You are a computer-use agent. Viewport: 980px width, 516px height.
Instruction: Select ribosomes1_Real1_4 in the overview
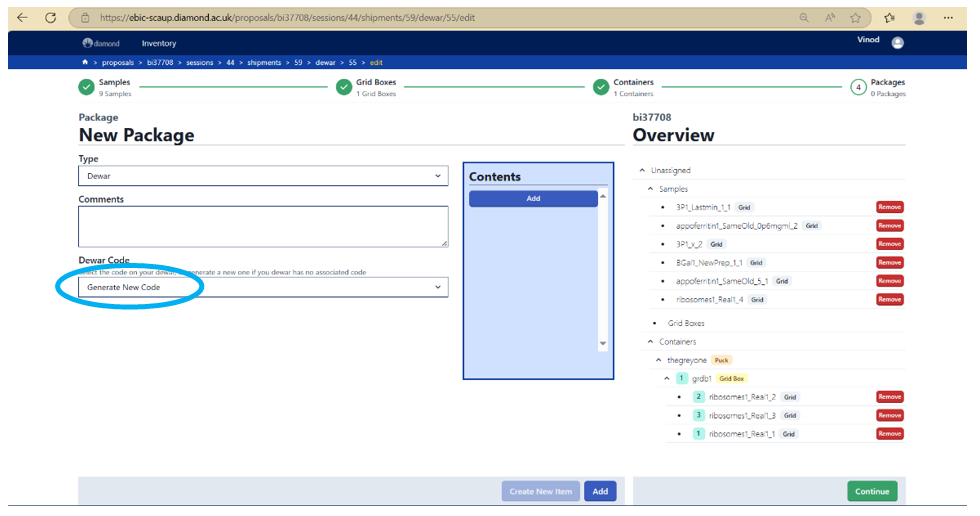click(709, 300)
